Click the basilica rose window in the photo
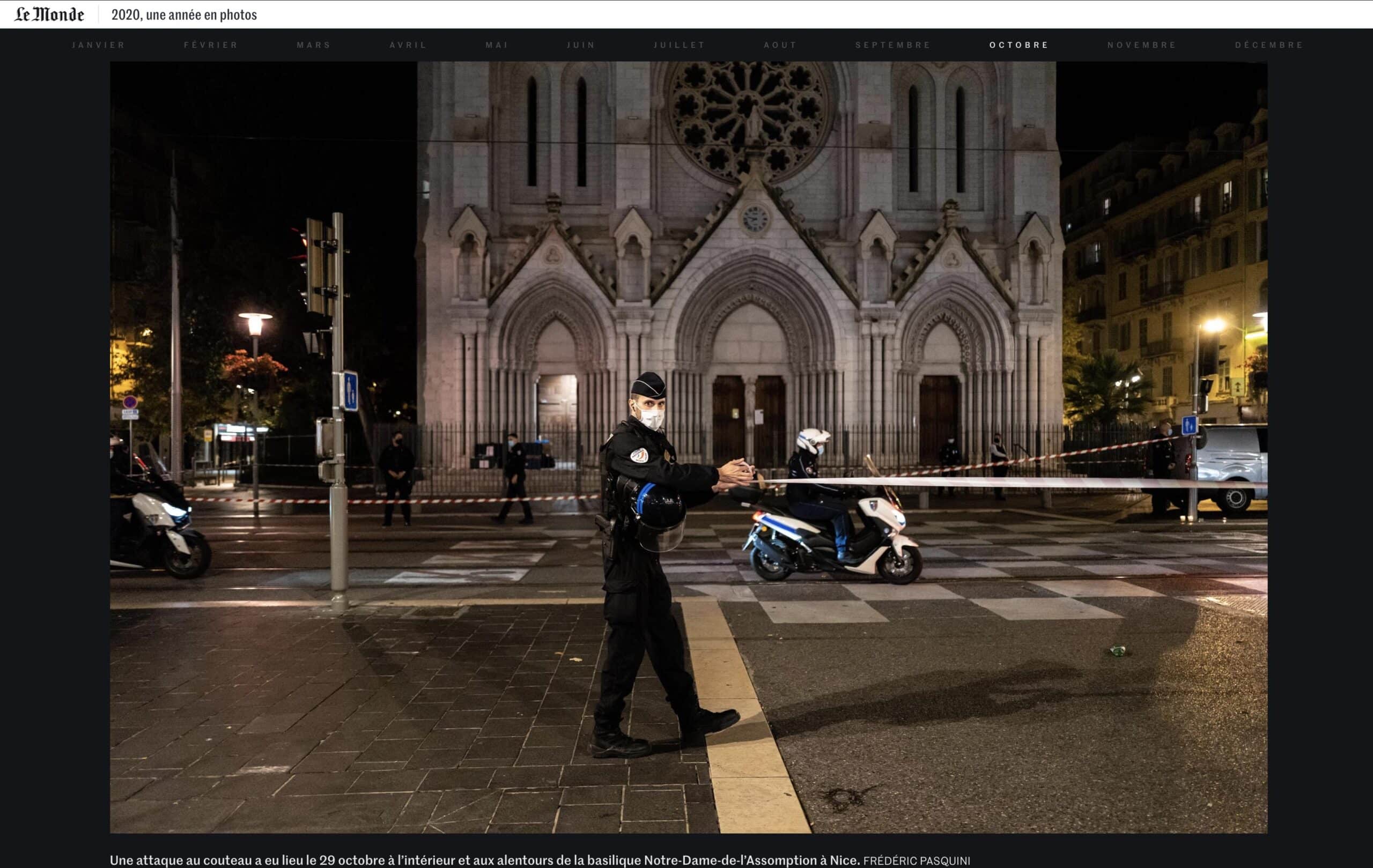1373x868 pixels. [x=748, y=117]
